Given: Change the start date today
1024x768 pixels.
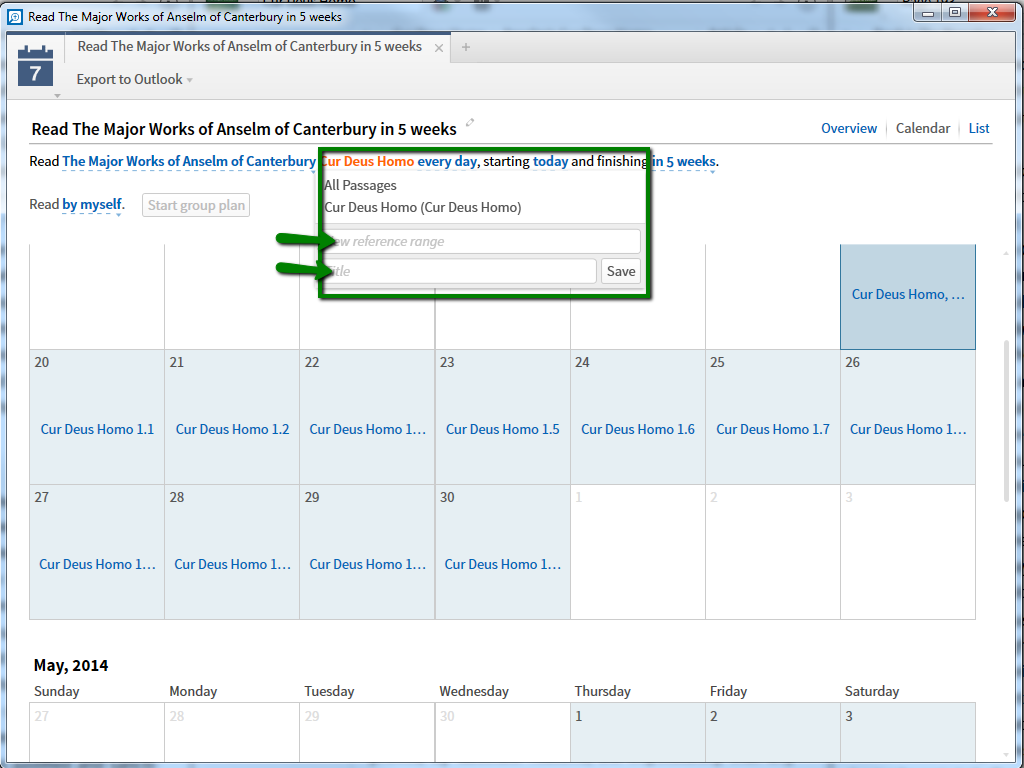Looking at the screenshot, I should tap(551, 161).
